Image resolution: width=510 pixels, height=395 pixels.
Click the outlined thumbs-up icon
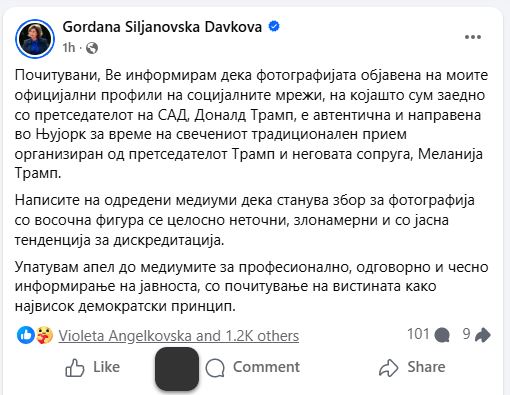click(x=75, y=368)
